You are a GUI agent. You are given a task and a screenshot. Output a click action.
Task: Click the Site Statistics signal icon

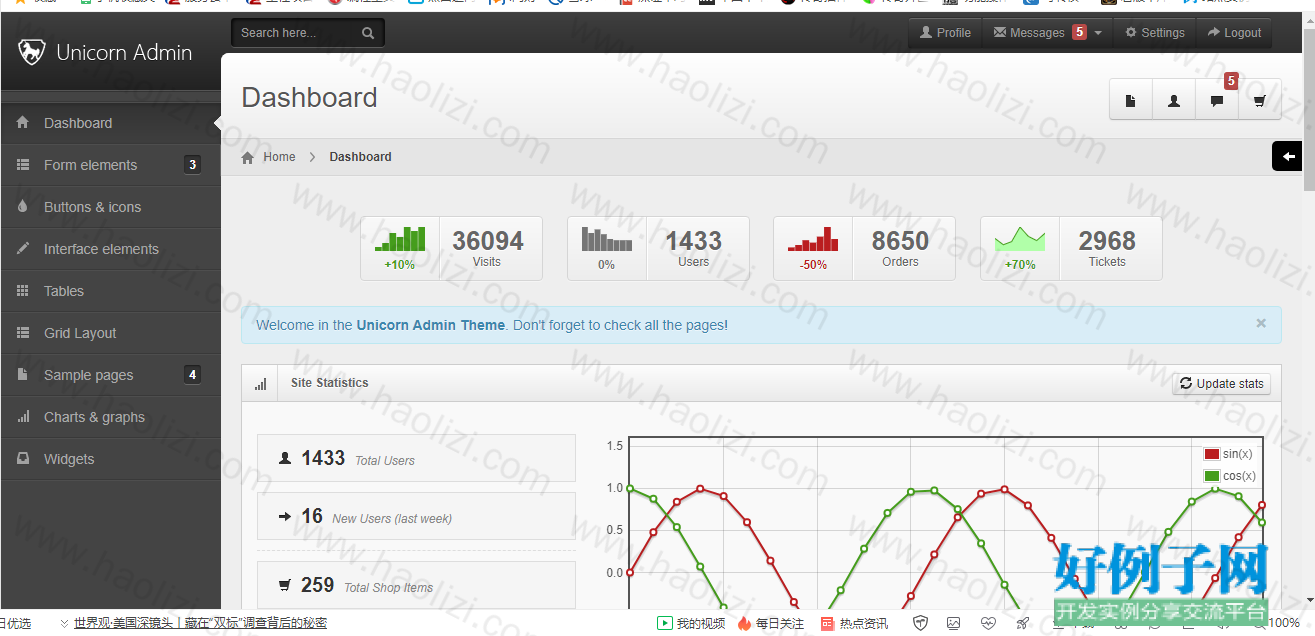pyautogui.click(x=260, y=384)
